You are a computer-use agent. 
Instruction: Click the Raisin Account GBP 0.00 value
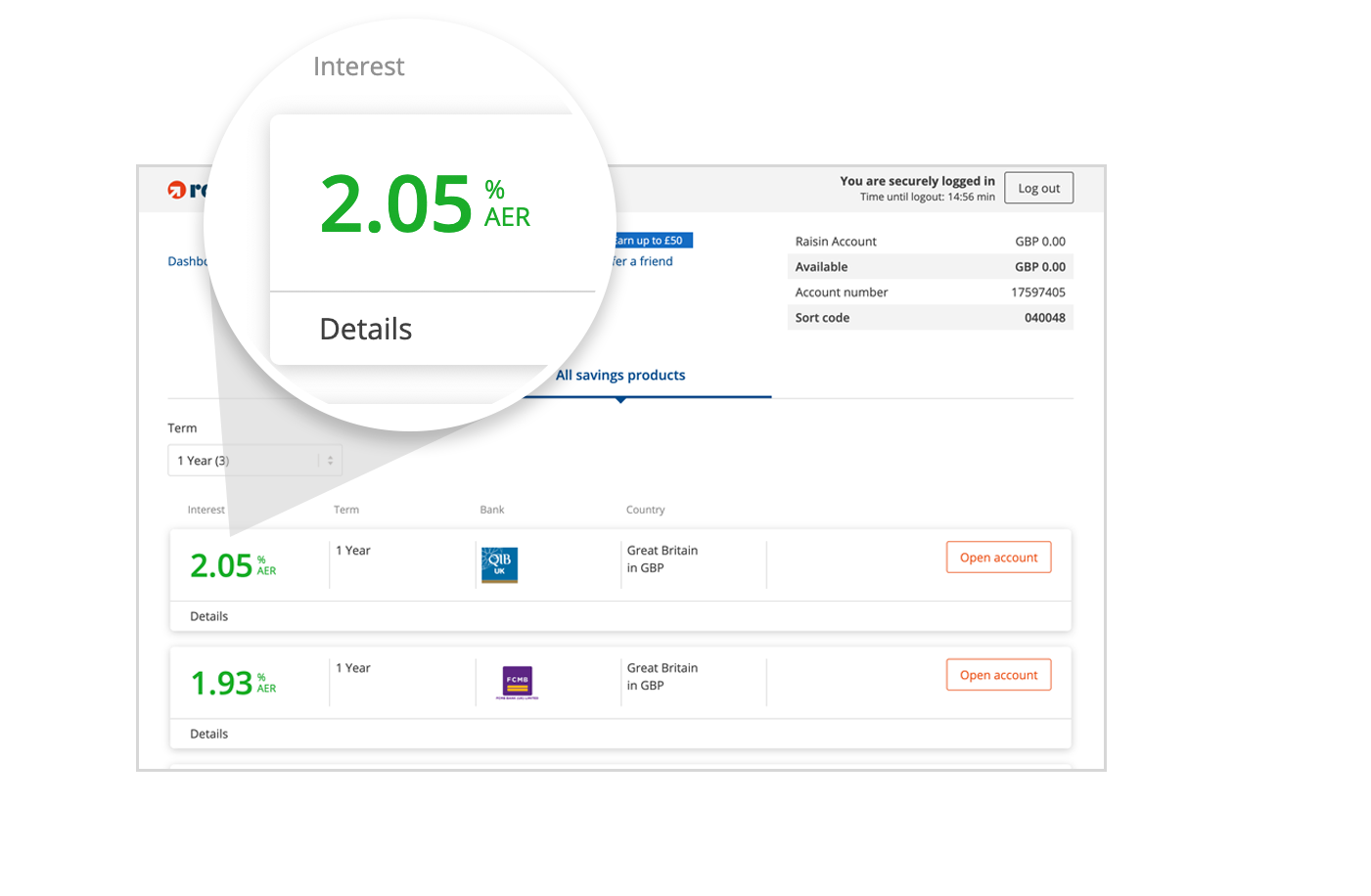1039,242
